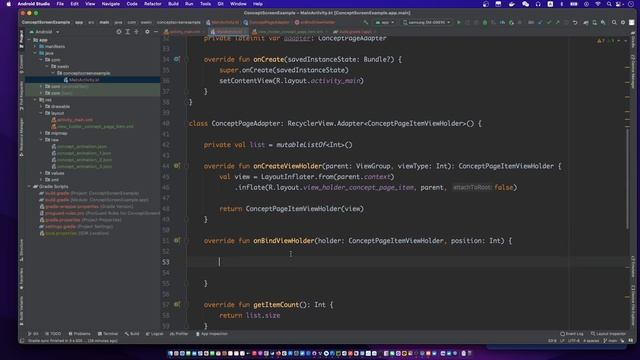Click the undo arrow in top toolbar
The height and width of the screenshot is (360, 640).
pyautogui.click(x=575, y=22)
